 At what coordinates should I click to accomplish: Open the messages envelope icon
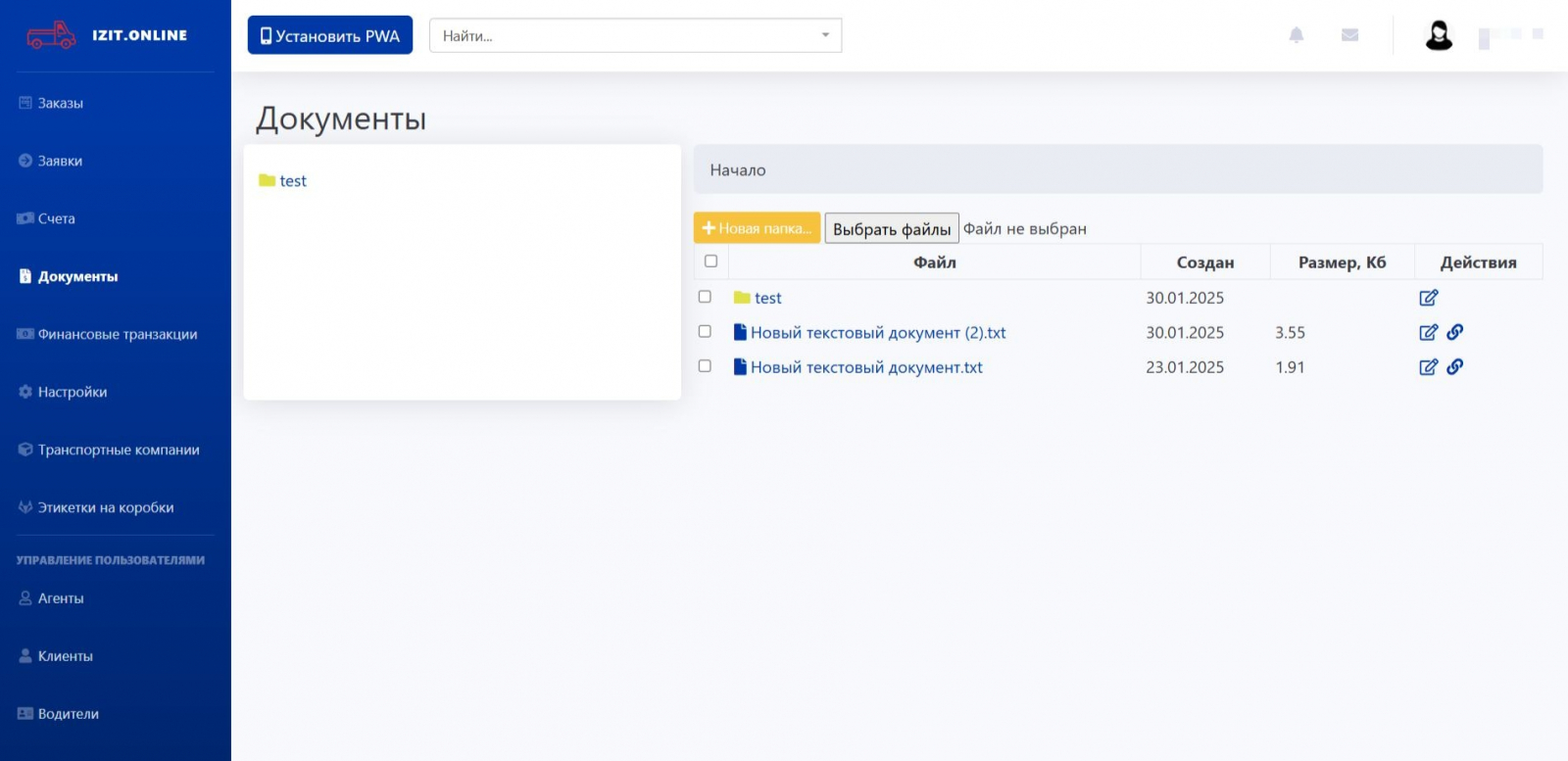pyautogui.click(x=1349, y=35)
